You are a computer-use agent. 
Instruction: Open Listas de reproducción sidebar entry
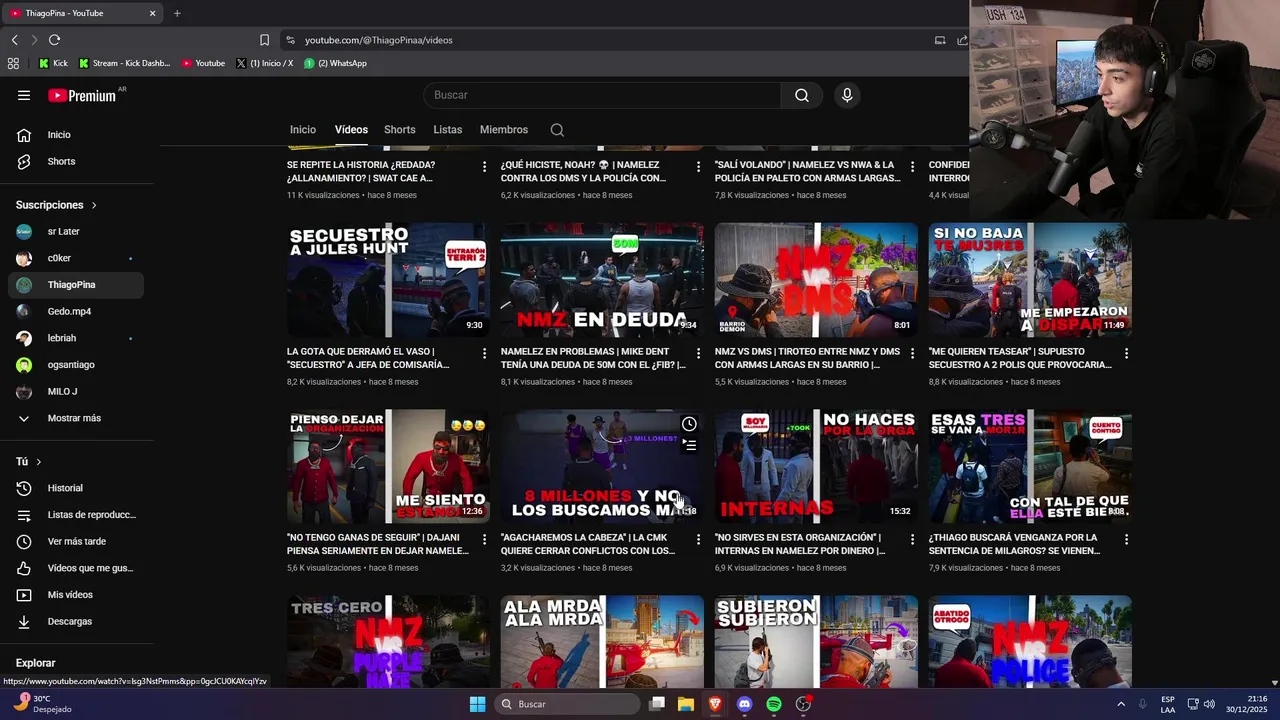(x=76, y=515)
